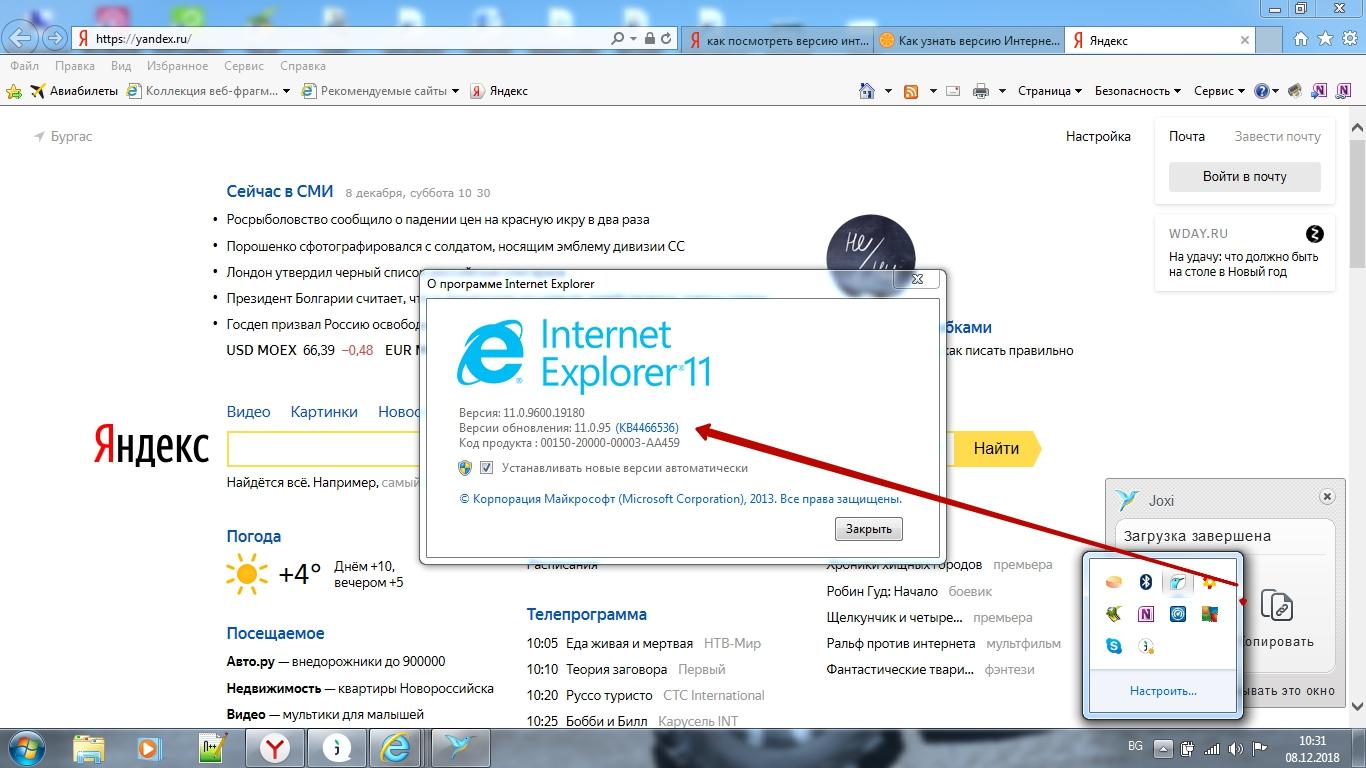The image size is (1366, 768).
Task: Add to favorites bar with the star-arrow icon
Action: (x=14, y=91)
